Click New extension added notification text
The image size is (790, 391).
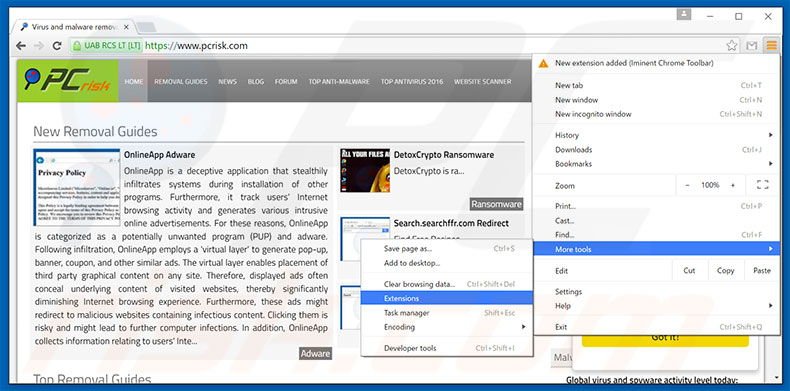[x=634, y=63]
